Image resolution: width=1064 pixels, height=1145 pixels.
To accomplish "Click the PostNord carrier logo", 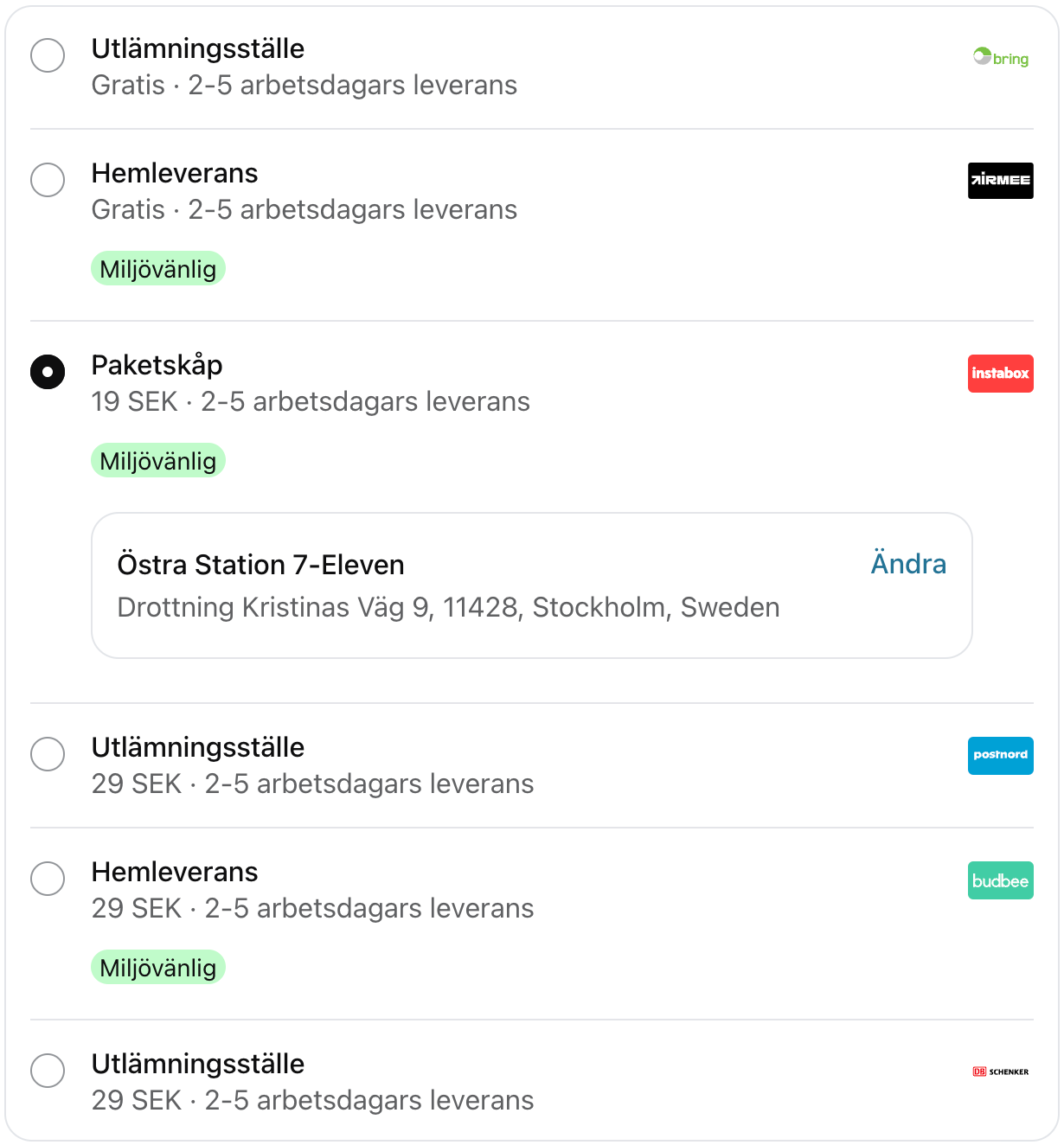I will coord(1000,755).
